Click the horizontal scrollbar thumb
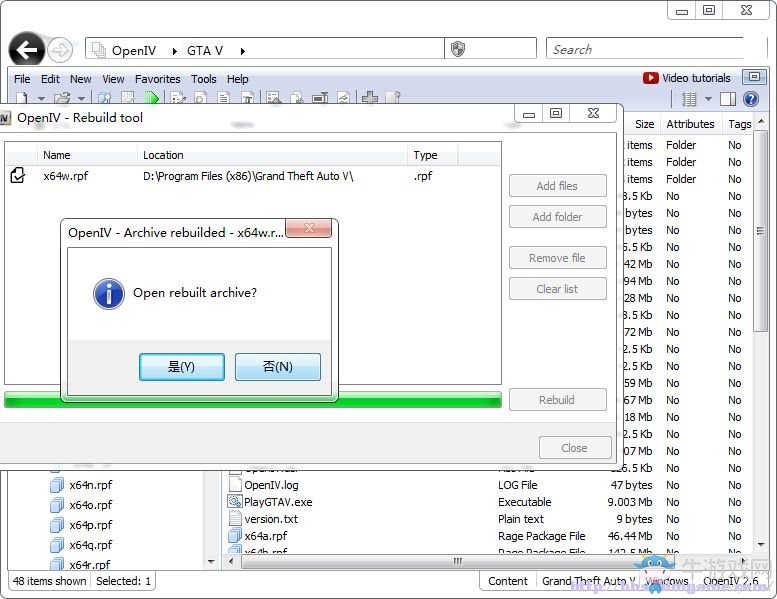Image resolution: width=777 pixels, height=599 pixels. 457,561
